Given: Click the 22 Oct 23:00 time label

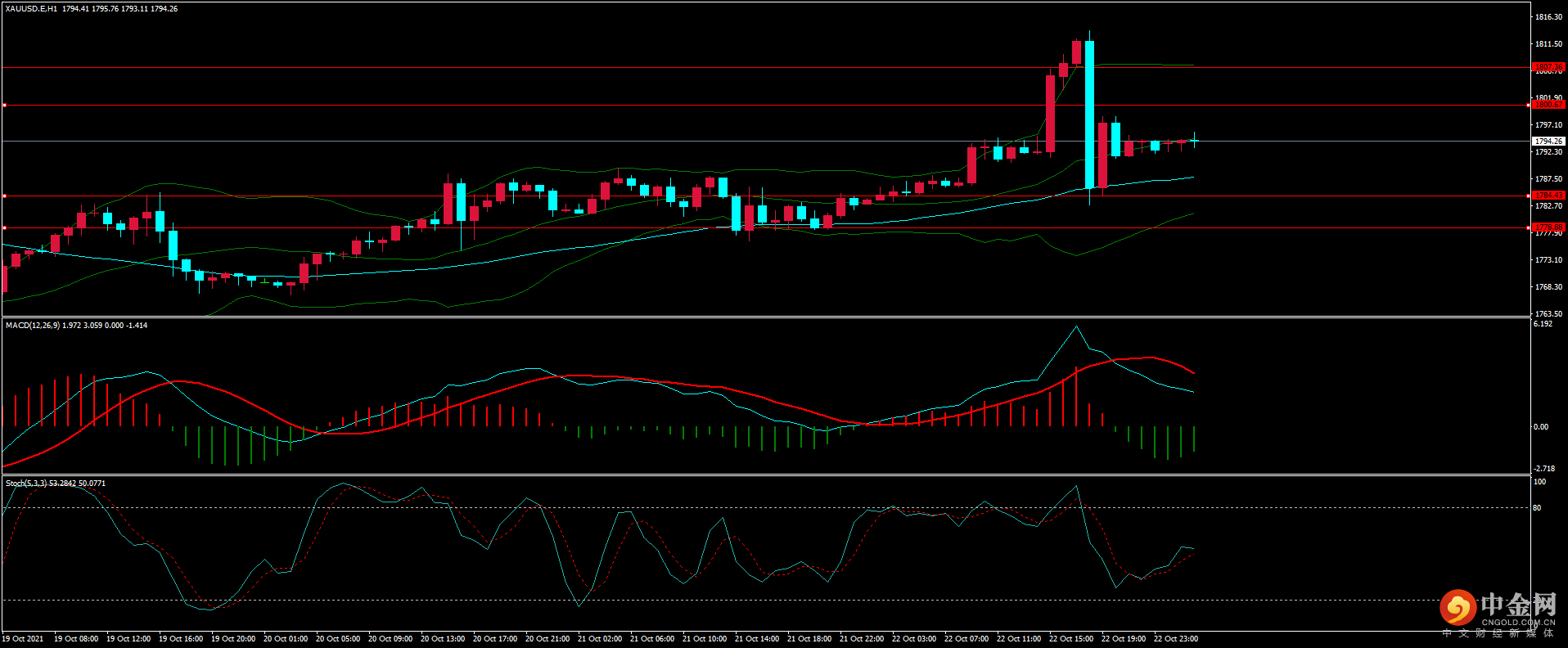Looking at the screenshot, I should [1176, 638].
